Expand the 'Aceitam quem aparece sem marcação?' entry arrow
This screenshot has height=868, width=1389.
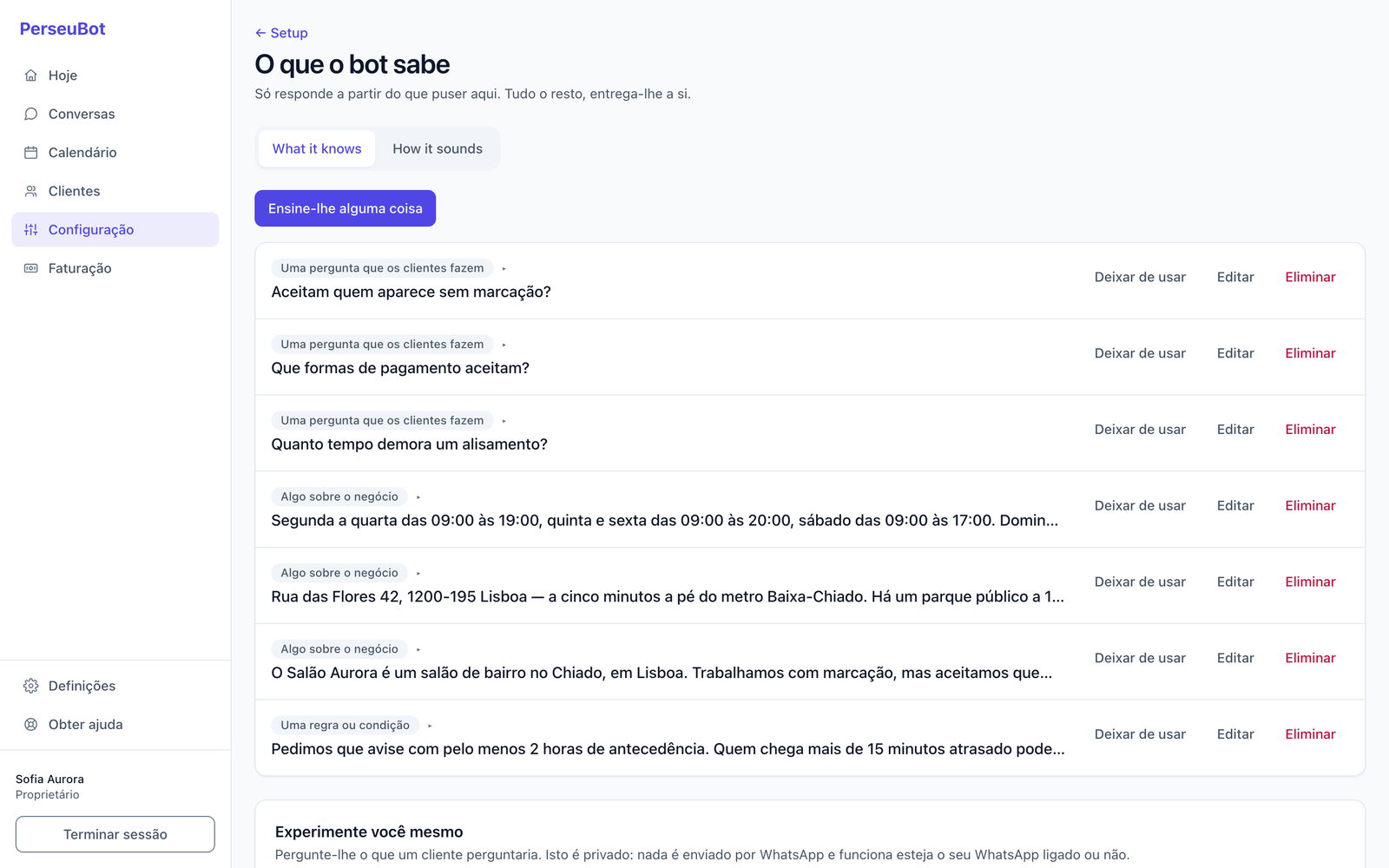(x=504, y=268)
